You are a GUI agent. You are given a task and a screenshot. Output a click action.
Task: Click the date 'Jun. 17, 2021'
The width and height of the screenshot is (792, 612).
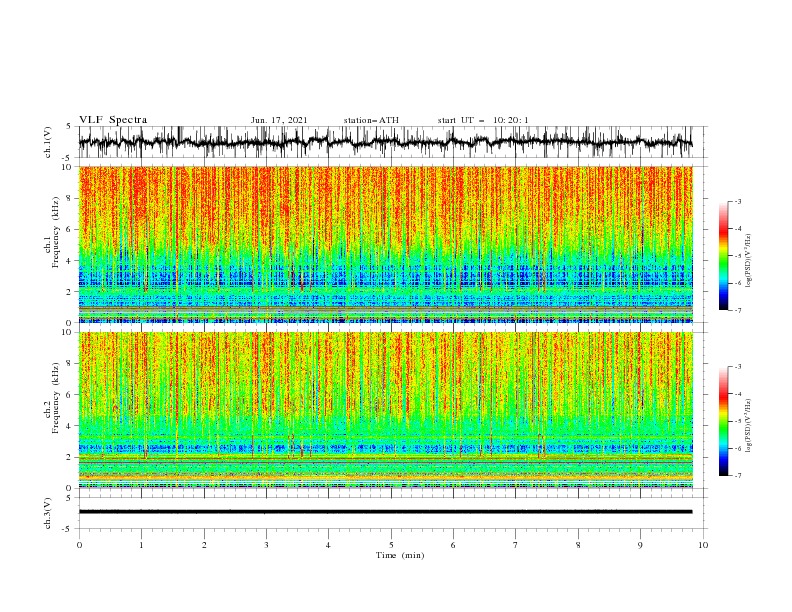[279, 120]
